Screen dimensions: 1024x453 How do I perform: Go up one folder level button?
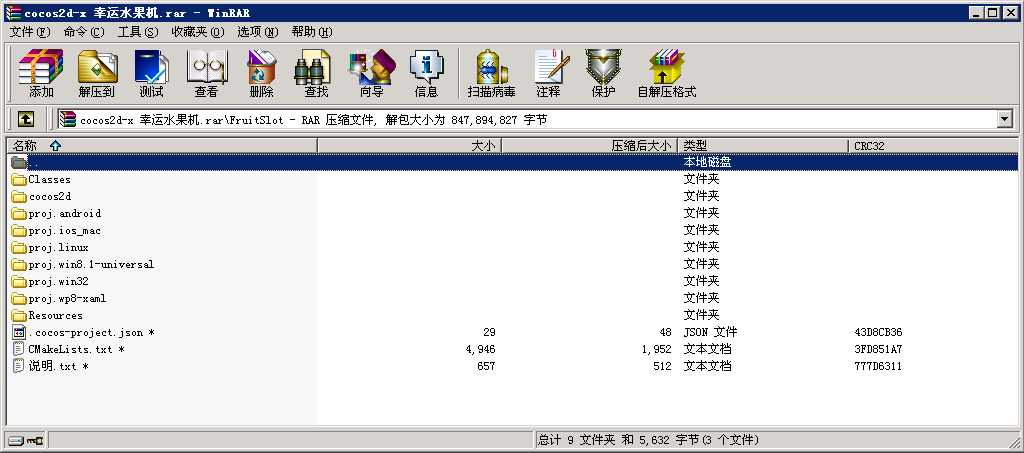tap(25, 119)
